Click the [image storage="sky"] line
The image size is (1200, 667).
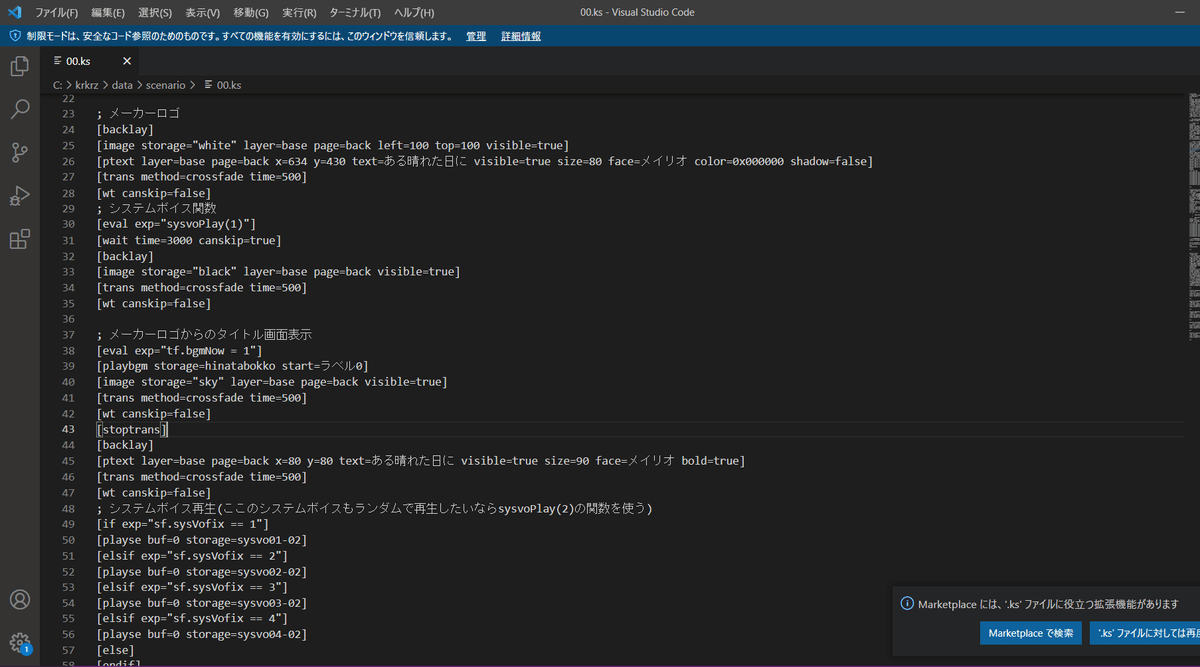pos(272,382)
